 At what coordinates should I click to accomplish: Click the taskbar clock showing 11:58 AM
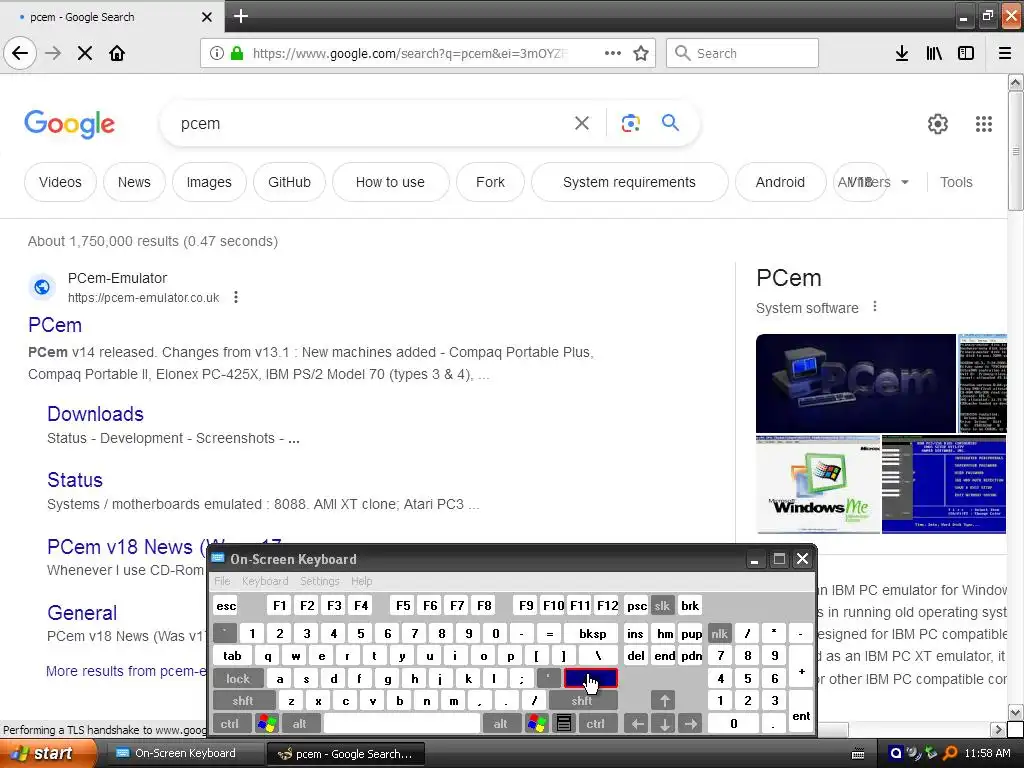click(987, 754)
